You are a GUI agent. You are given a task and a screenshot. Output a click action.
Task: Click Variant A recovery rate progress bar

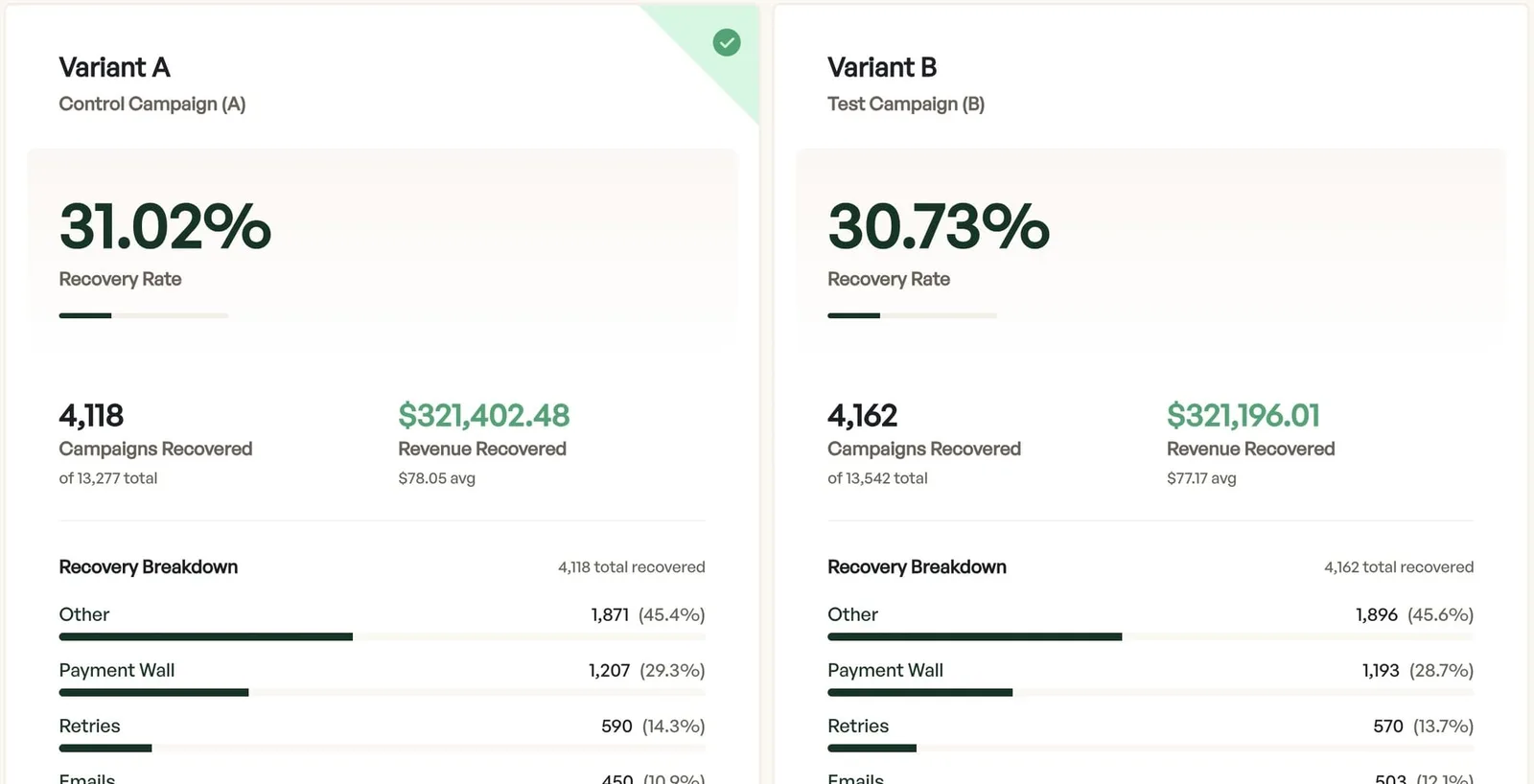144,315
